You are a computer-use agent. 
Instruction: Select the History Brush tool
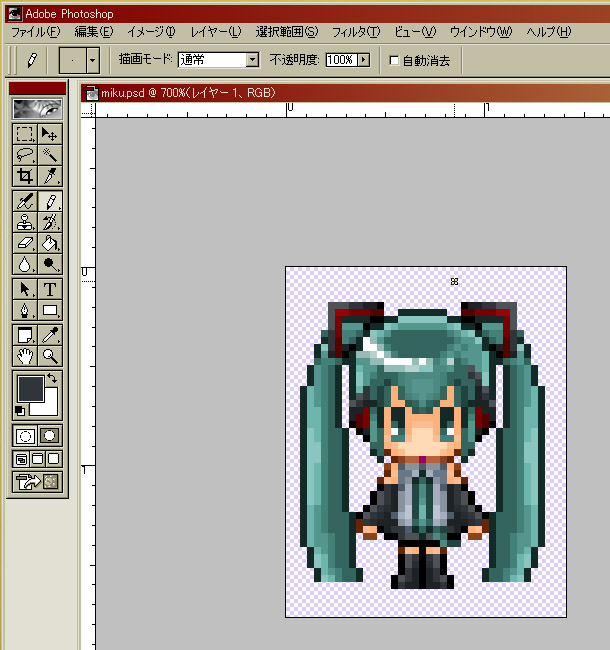click(x=50, y=222)
